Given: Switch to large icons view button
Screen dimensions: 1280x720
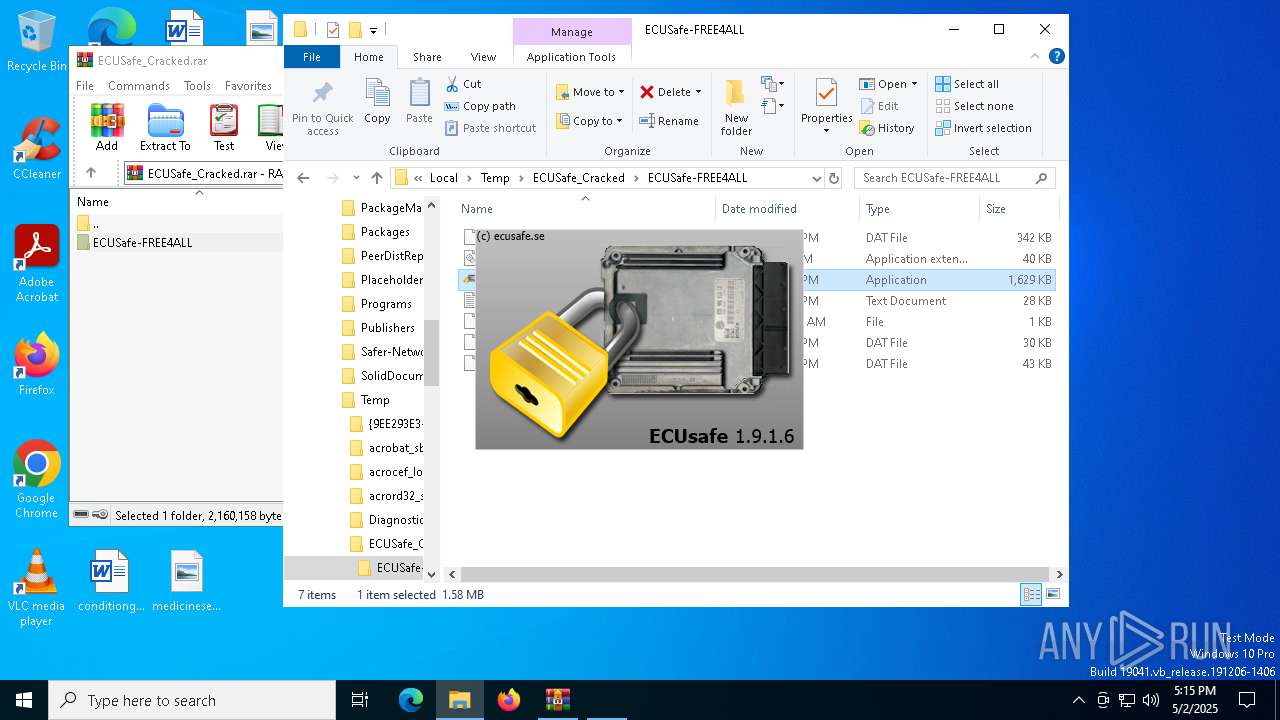Looking at the screenshot, I should click(1053, 595).
